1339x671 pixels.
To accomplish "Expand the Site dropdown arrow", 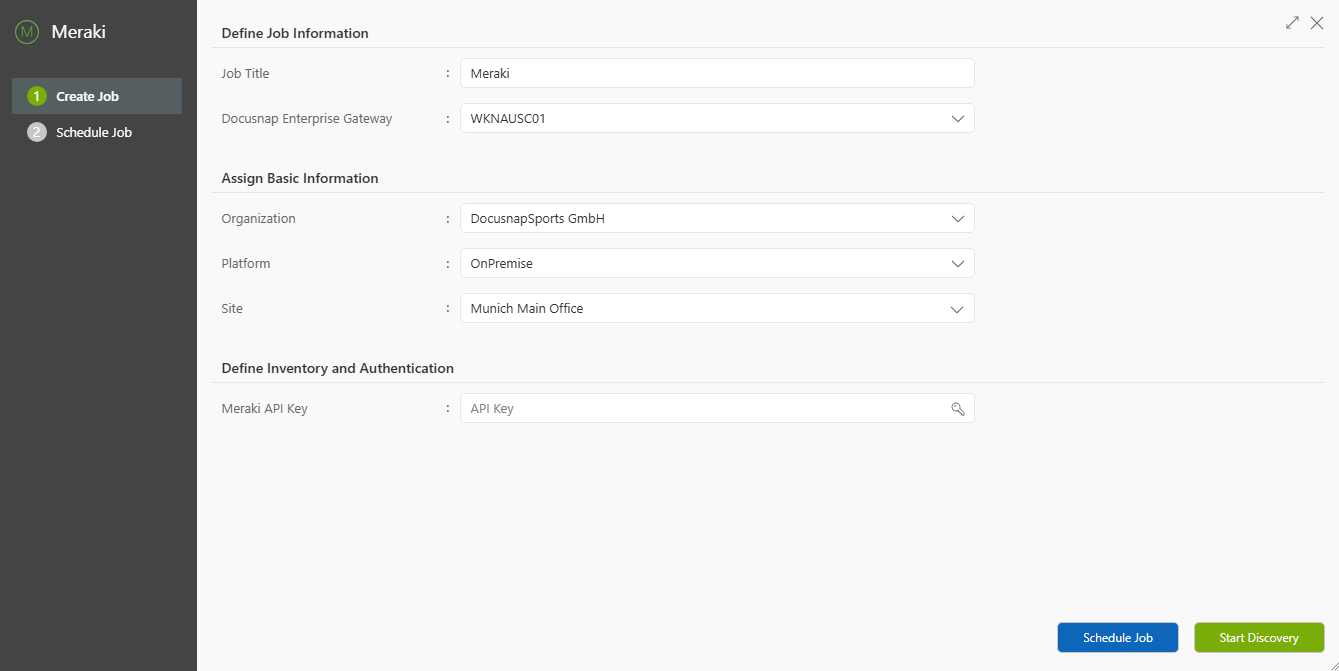I will (x=957, y=308).
